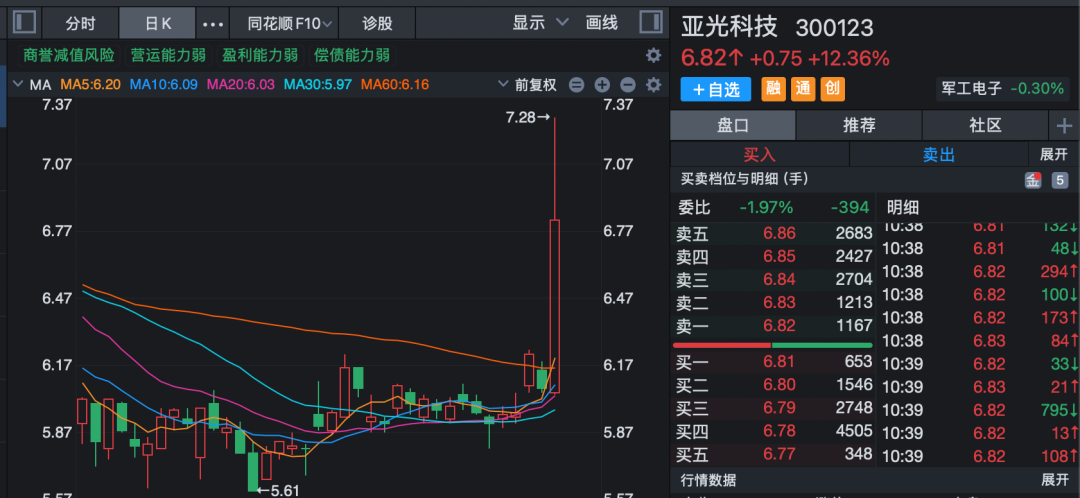Expand the 同花顺F10 dropdown
Viewport: 1080px width, 498px height.
click(283, 23)
